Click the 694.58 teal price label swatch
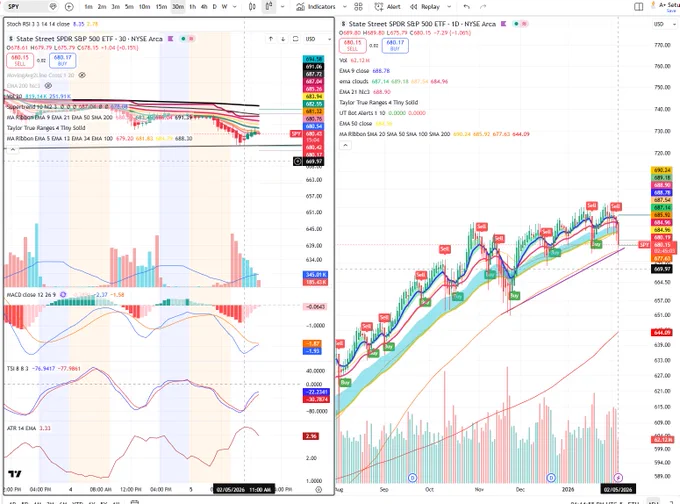Screen dimensions: 680x504 (x=313, y=59)
